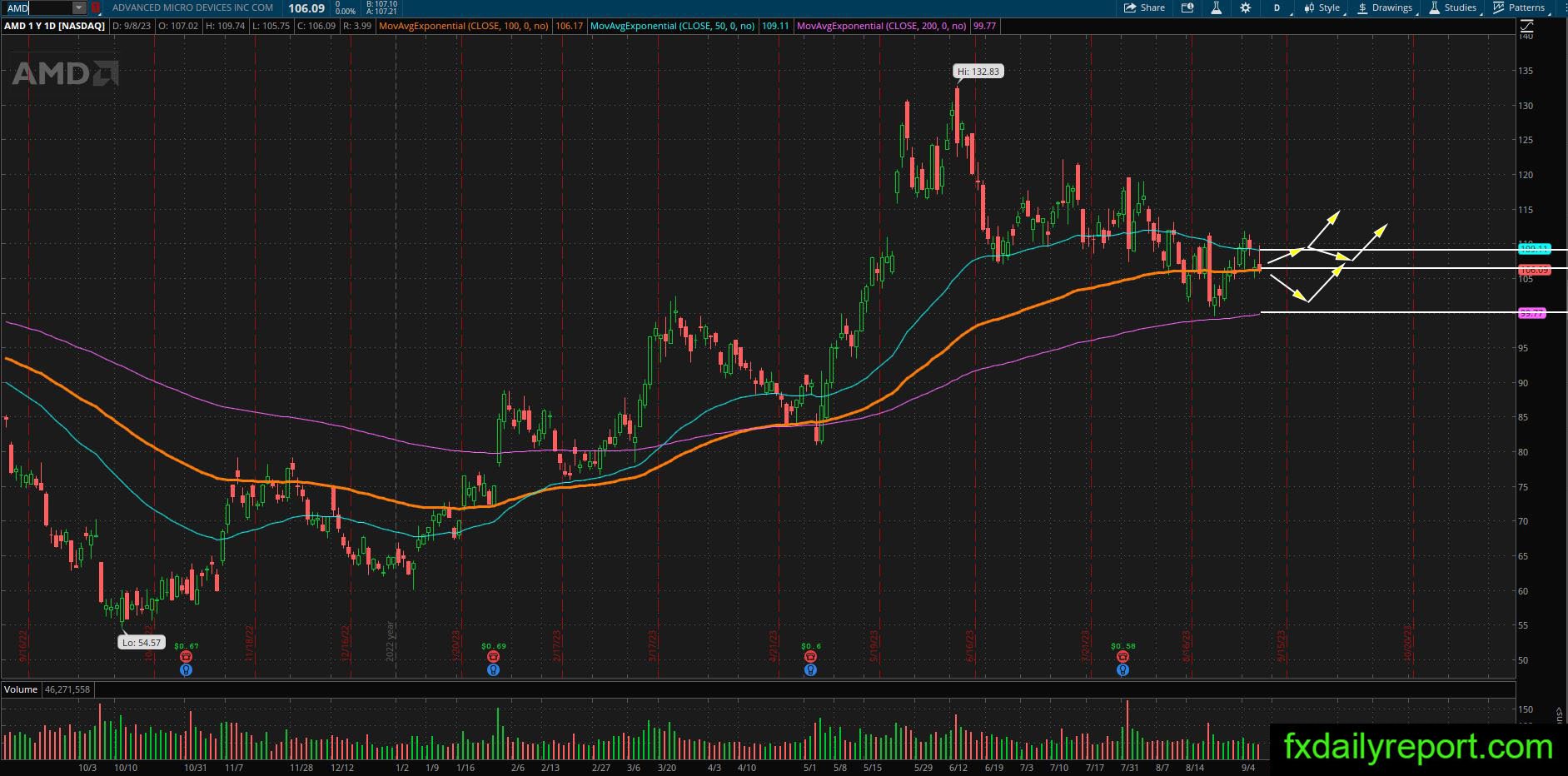This screenshot has width=1568, height=776.
Task: Click the scale icon atop the price axis
Action: tap(1528, 27)
